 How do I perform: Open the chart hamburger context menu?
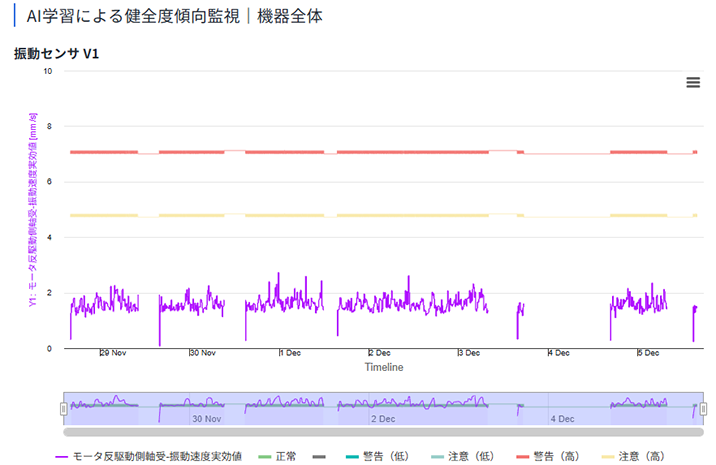[693, 83]
